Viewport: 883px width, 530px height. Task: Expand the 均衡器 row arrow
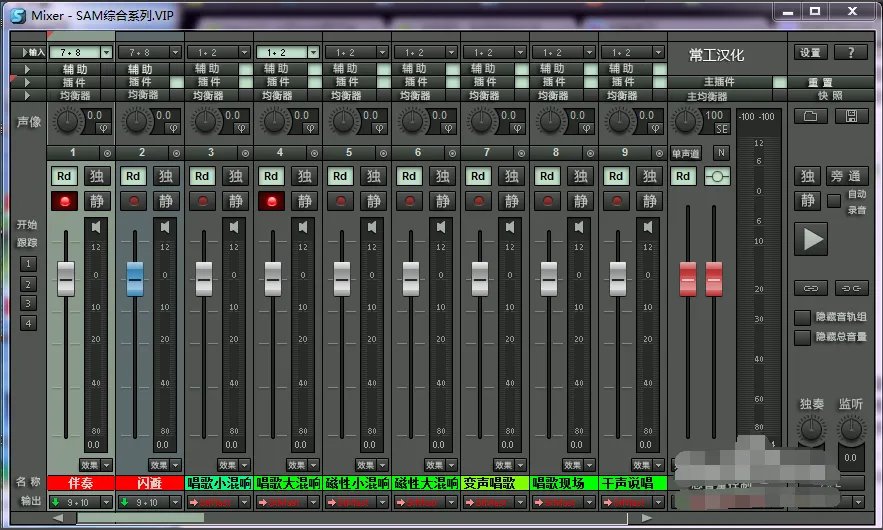coord(27,95)
